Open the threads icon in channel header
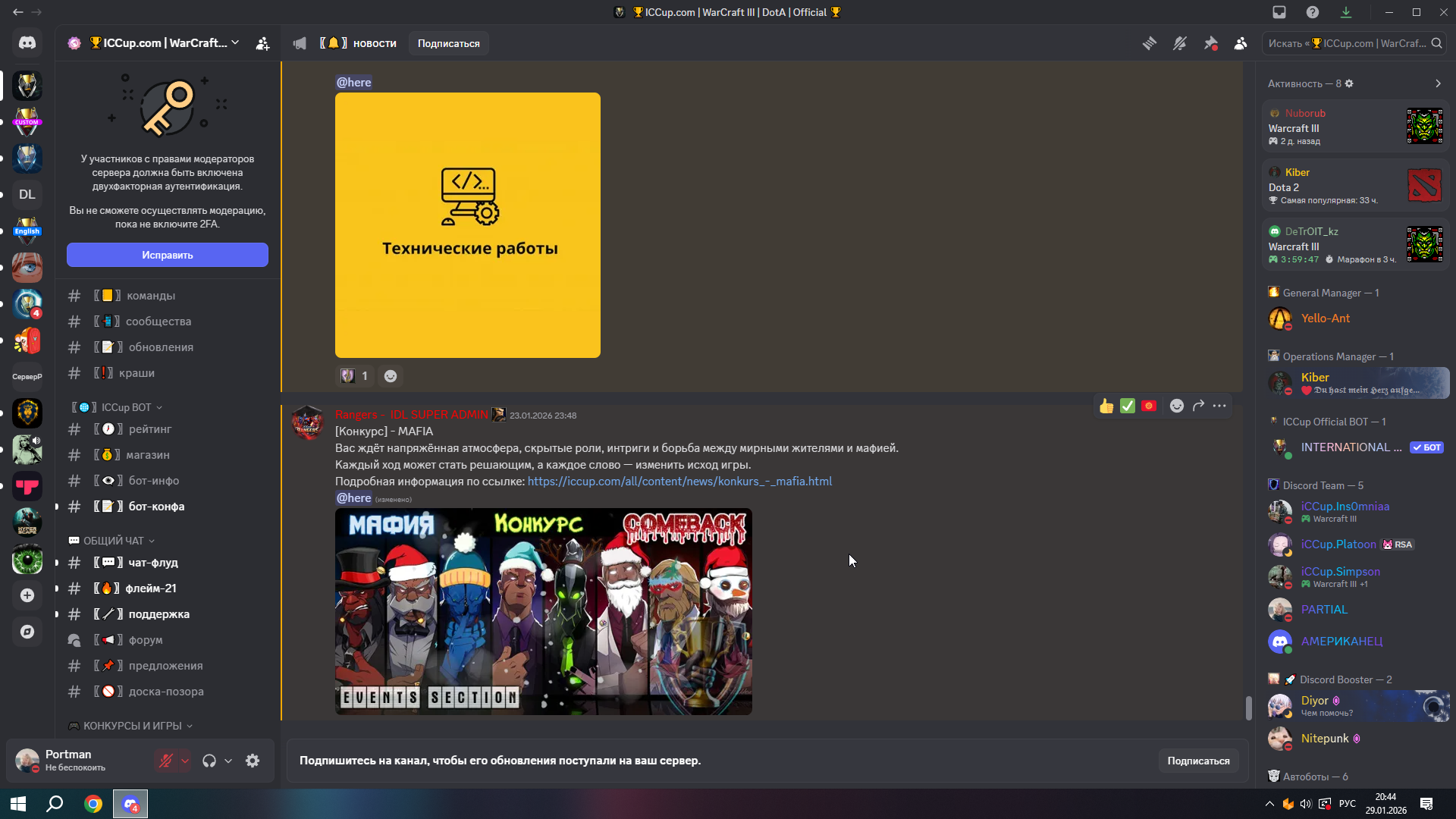 click(1150, 43)
